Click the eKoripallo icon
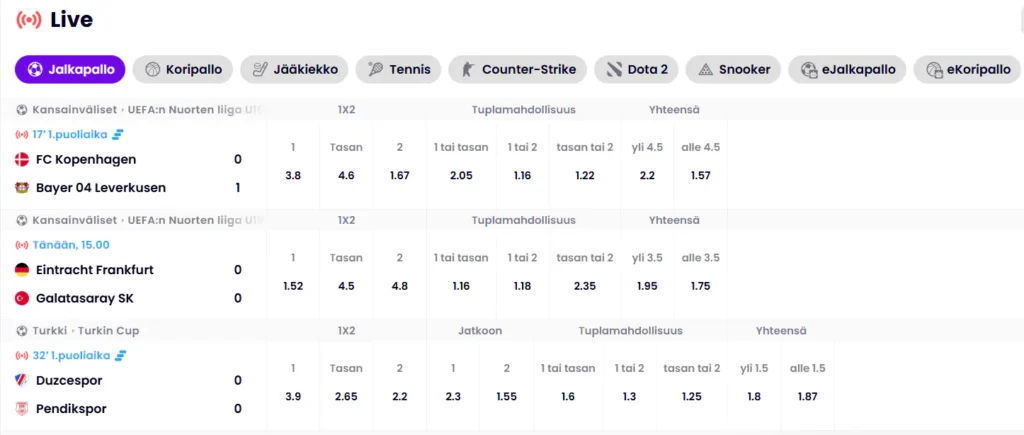Image resolution: width=1024 pixels, height=435 pixels. 934,69
